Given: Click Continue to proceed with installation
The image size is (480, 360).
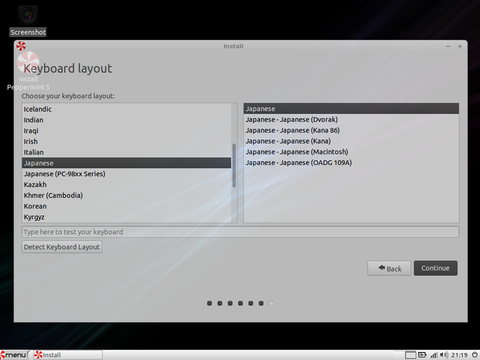Looking at the screenshot, I should pyautogui.click(x=435, y=268).
